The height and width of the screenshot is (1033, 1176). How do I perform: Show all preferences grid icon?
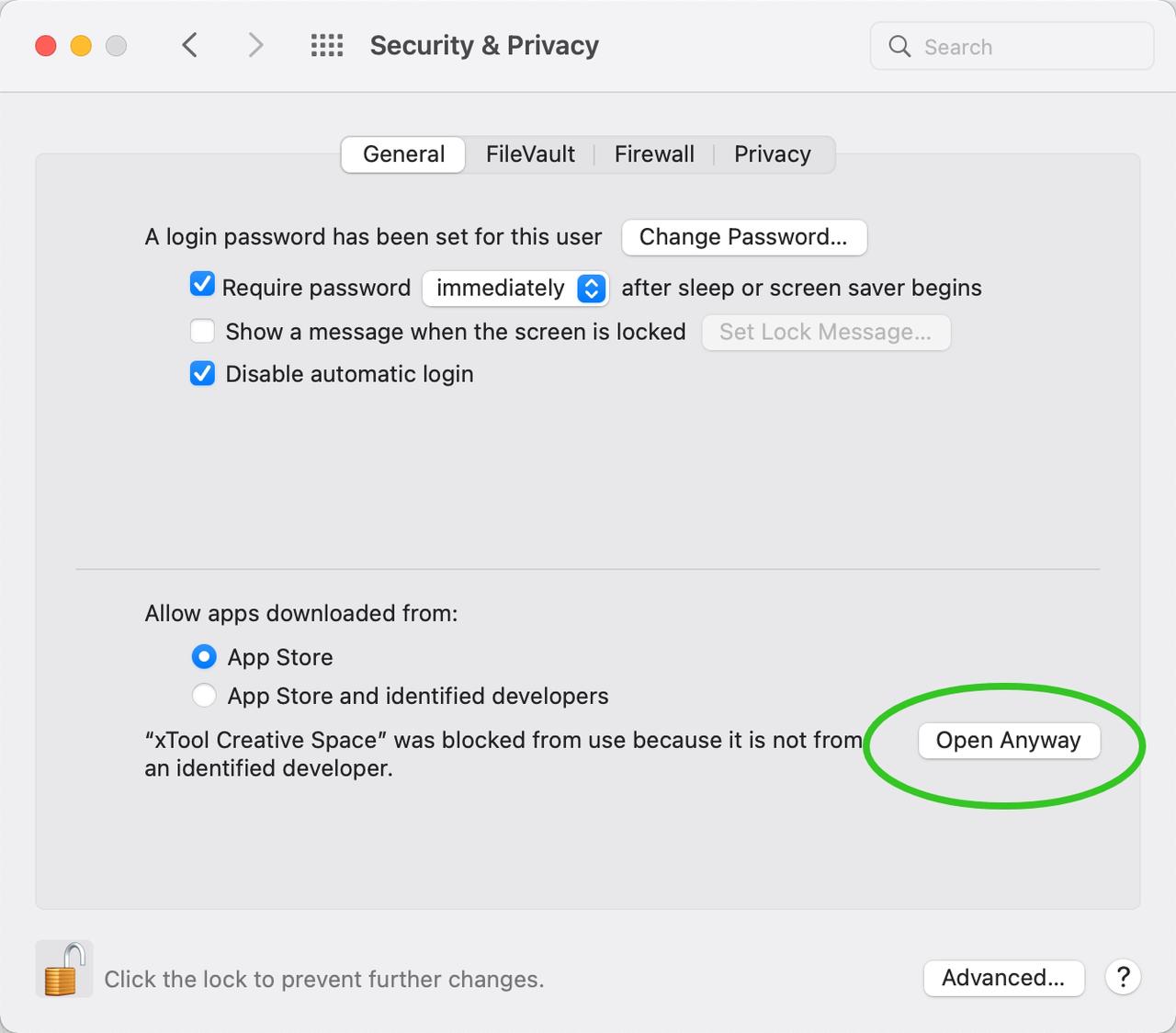(327, 45)
